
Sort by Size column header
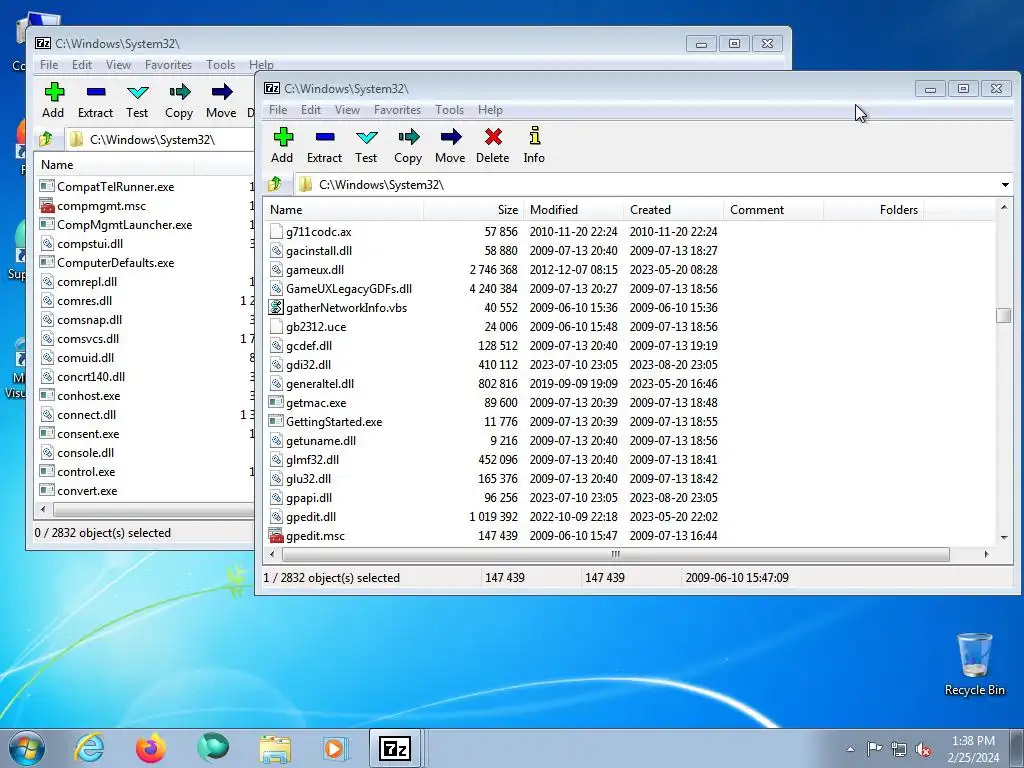473,210
